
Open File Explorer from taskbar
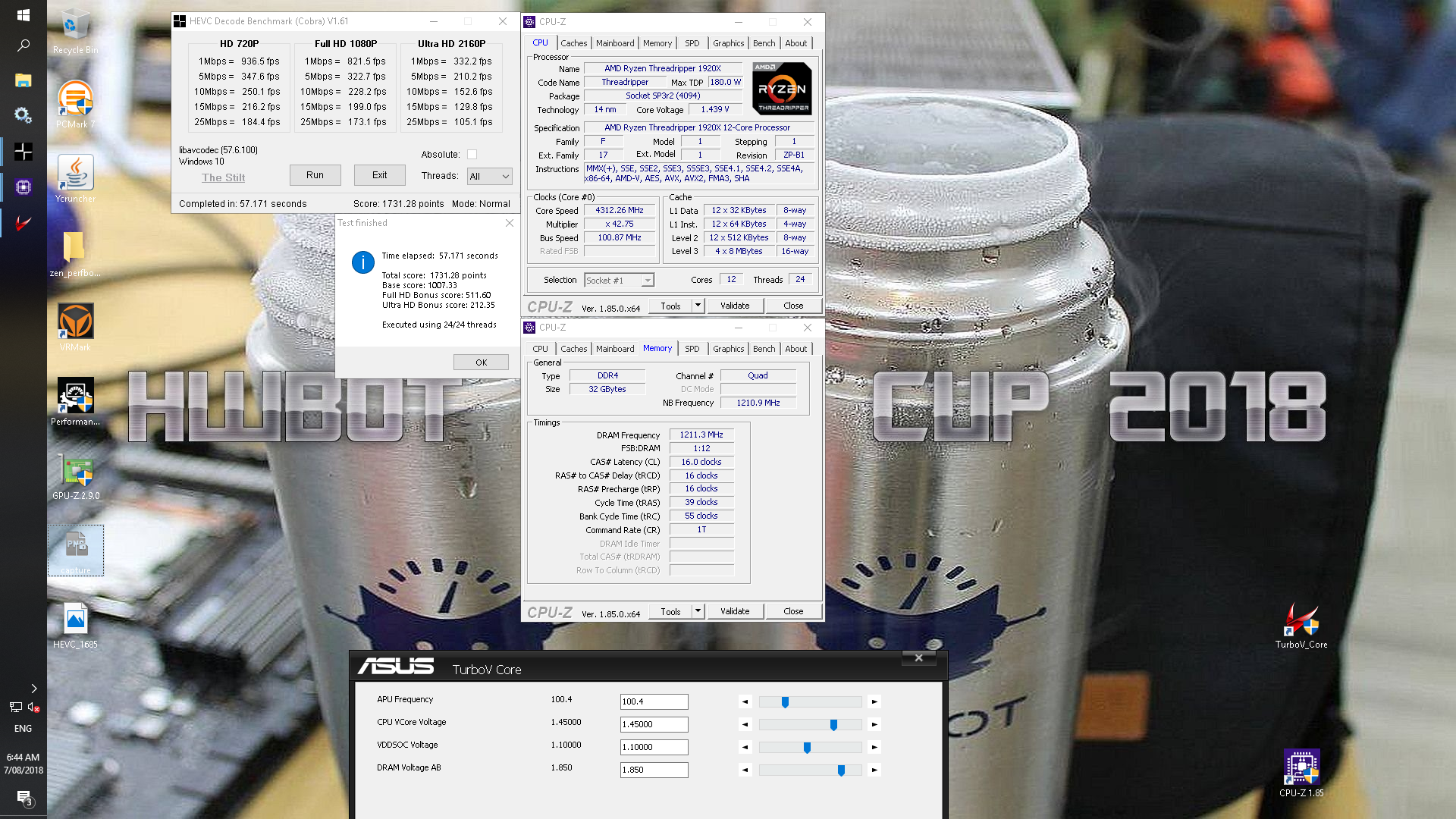(x=23, y=80)
